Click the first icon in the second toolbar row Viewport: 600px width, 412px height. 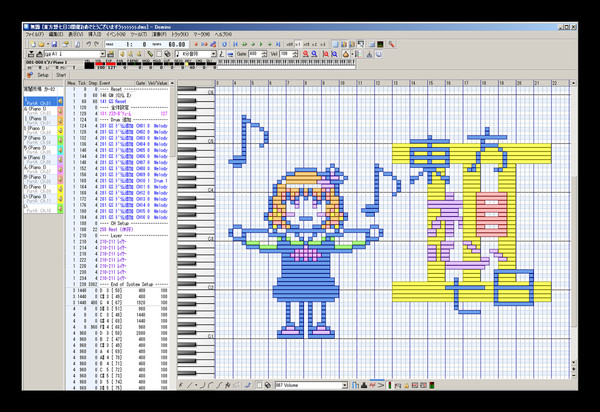(x=31, y=54)
